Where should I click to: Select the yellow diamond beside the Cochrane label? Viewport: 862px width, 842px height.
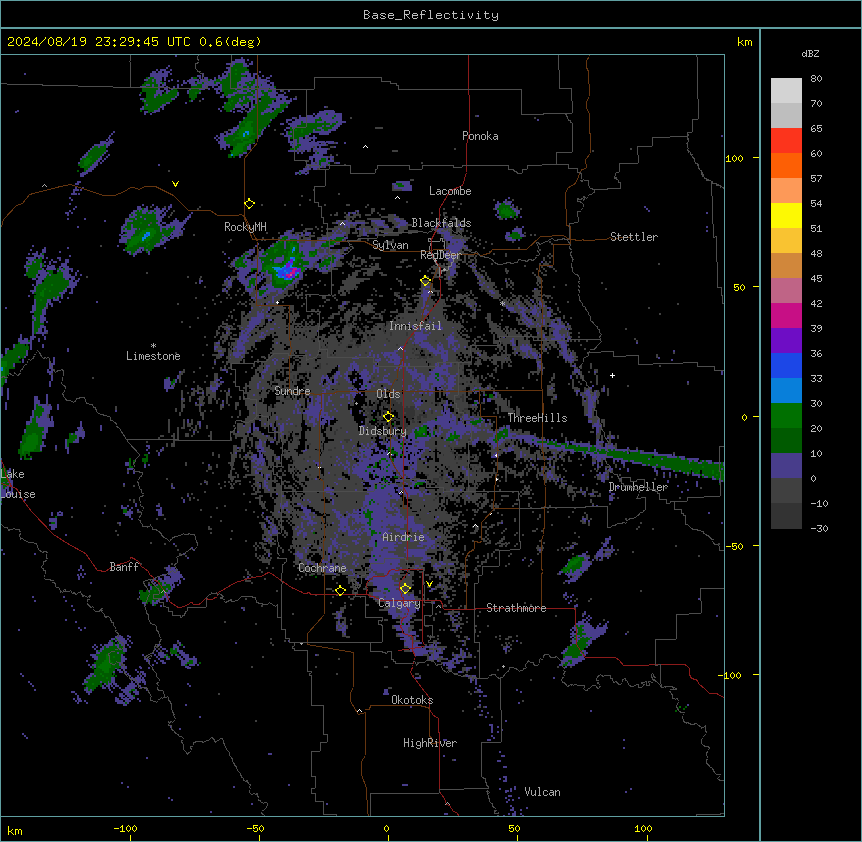340,590
